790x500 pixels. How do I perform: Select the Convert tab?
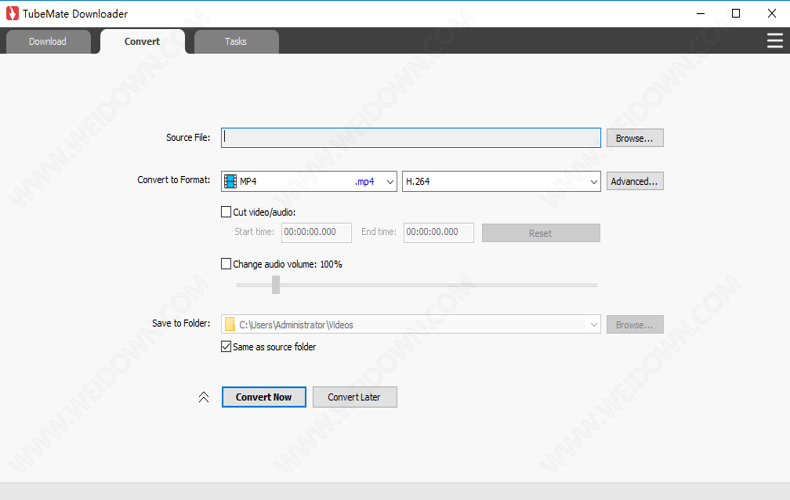click(x=142, y=41)
